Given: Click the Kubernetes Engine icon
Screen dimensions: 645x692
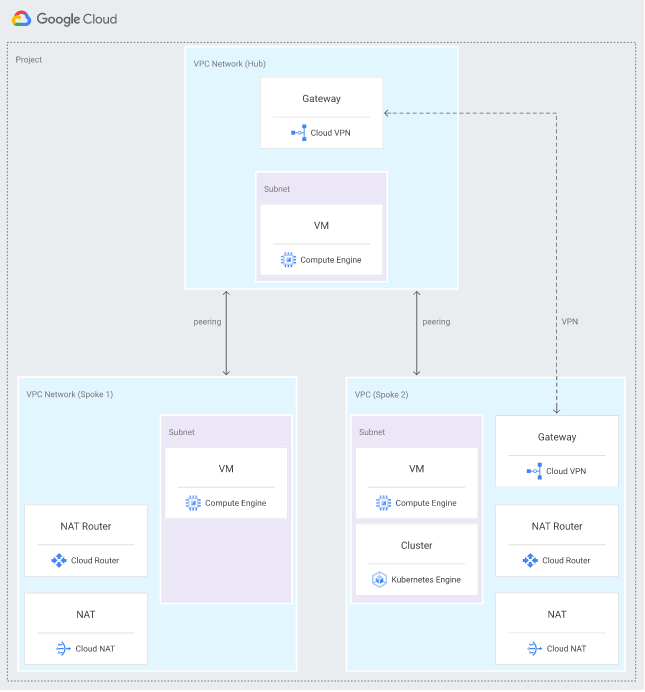Looking at the screenshot, I should pos(379,579).
